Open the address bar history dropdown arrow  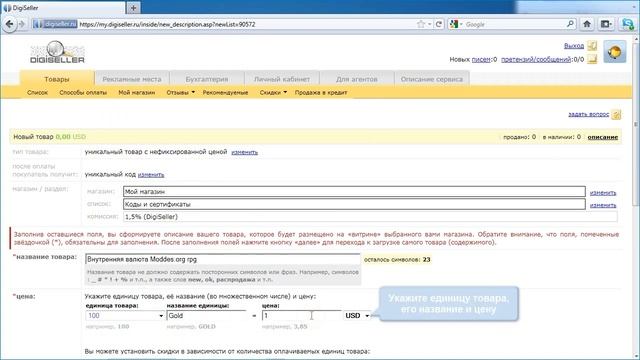coord(430,24)
